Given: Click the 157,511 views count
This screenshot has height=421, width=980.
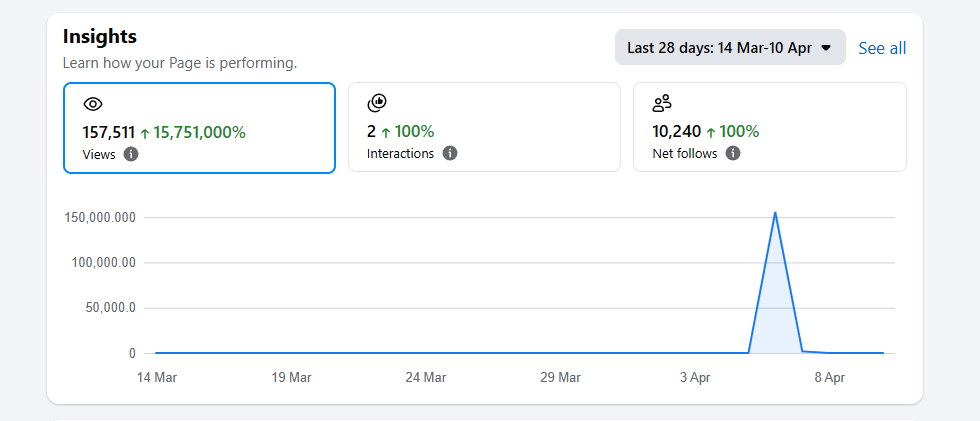Looking at the screenshot, I should point(108,131).
